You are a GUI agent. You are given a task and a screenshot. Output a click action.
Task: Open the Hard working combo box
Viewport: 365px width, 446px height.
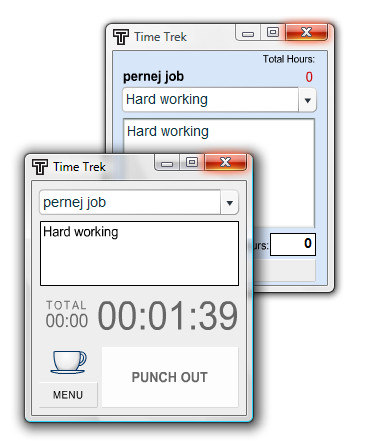tap(219, 100)
